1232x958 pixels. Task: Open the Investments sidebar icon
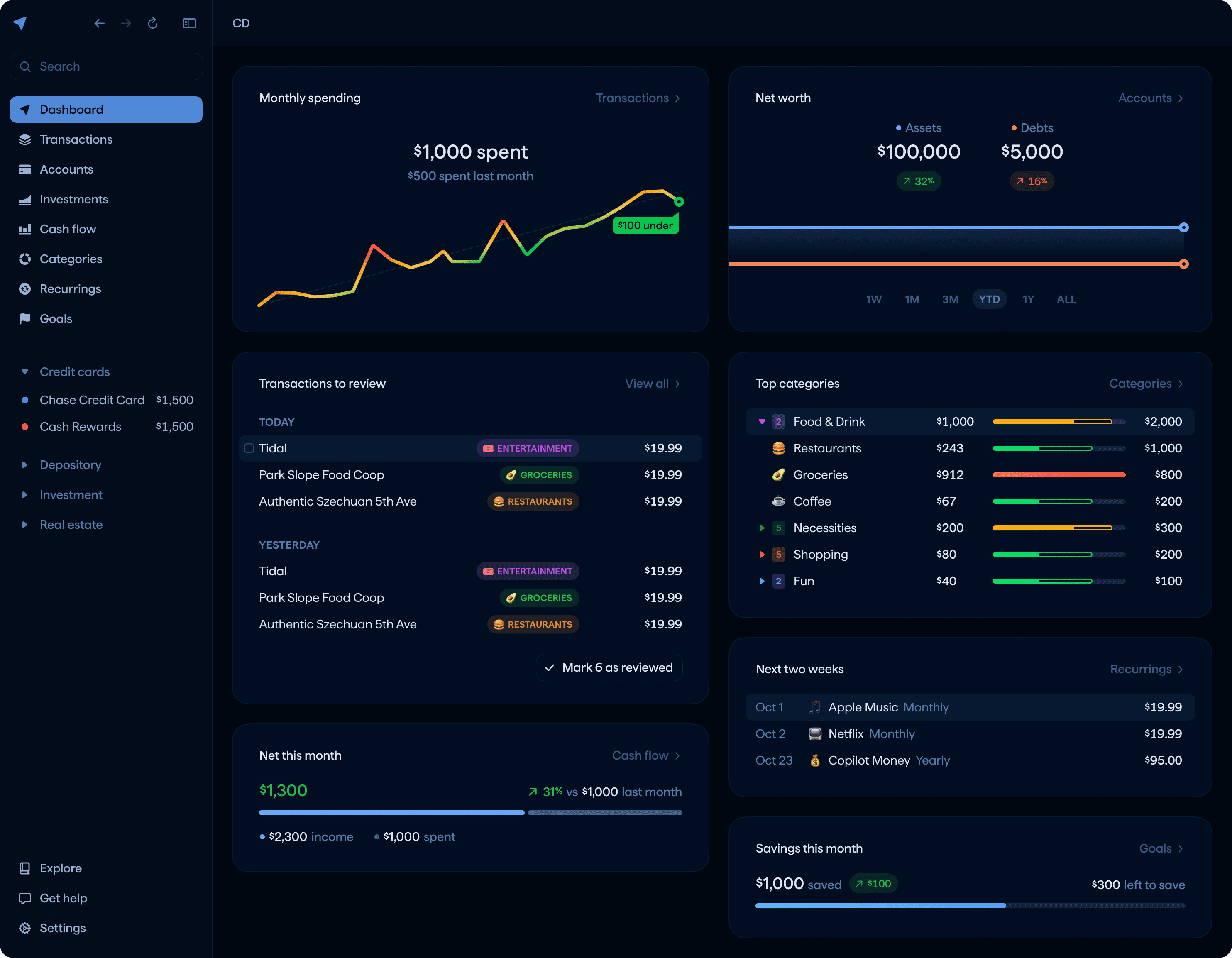click(x=25, y=200)
